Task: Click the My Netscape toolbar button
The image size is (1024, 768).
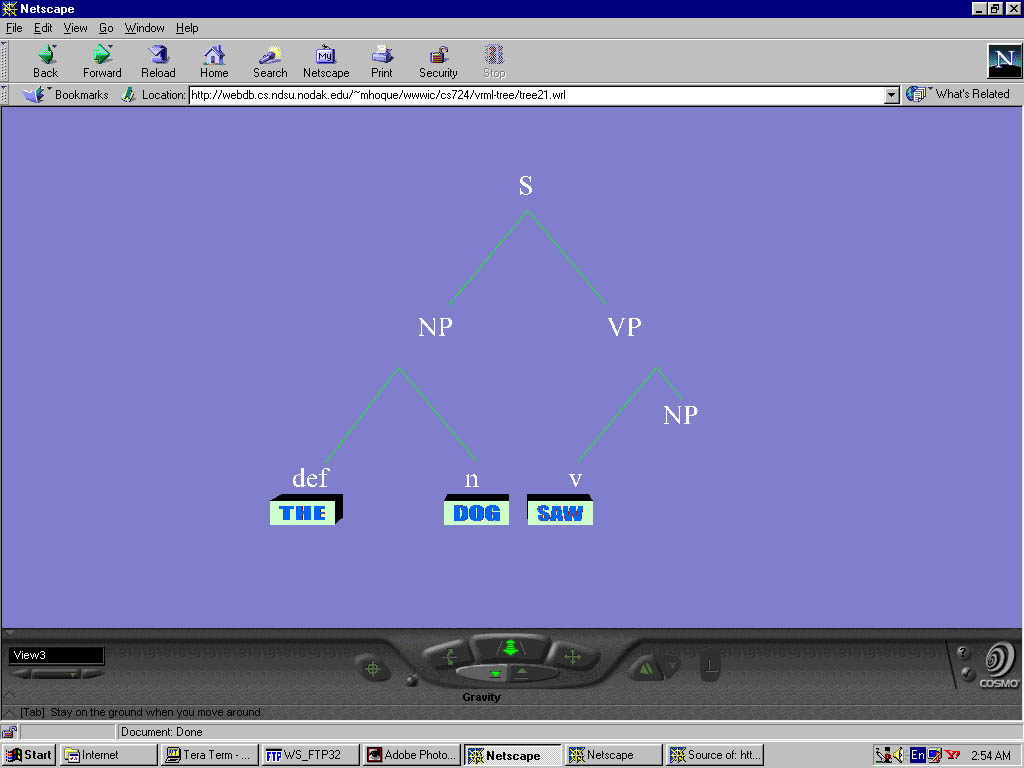Action: 326,61
